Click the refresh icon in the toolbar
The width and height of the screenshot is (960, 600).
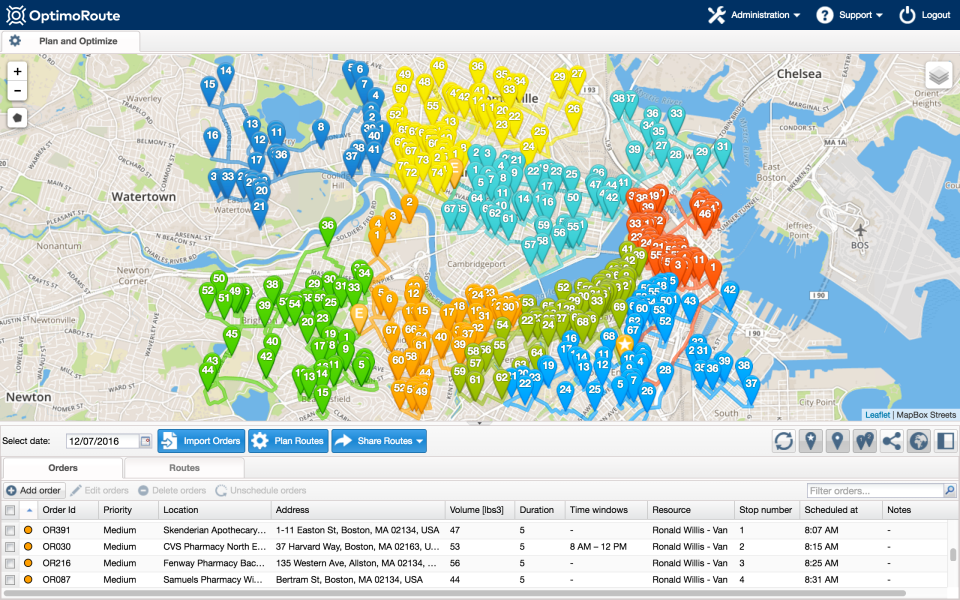[x=784, y=441]
